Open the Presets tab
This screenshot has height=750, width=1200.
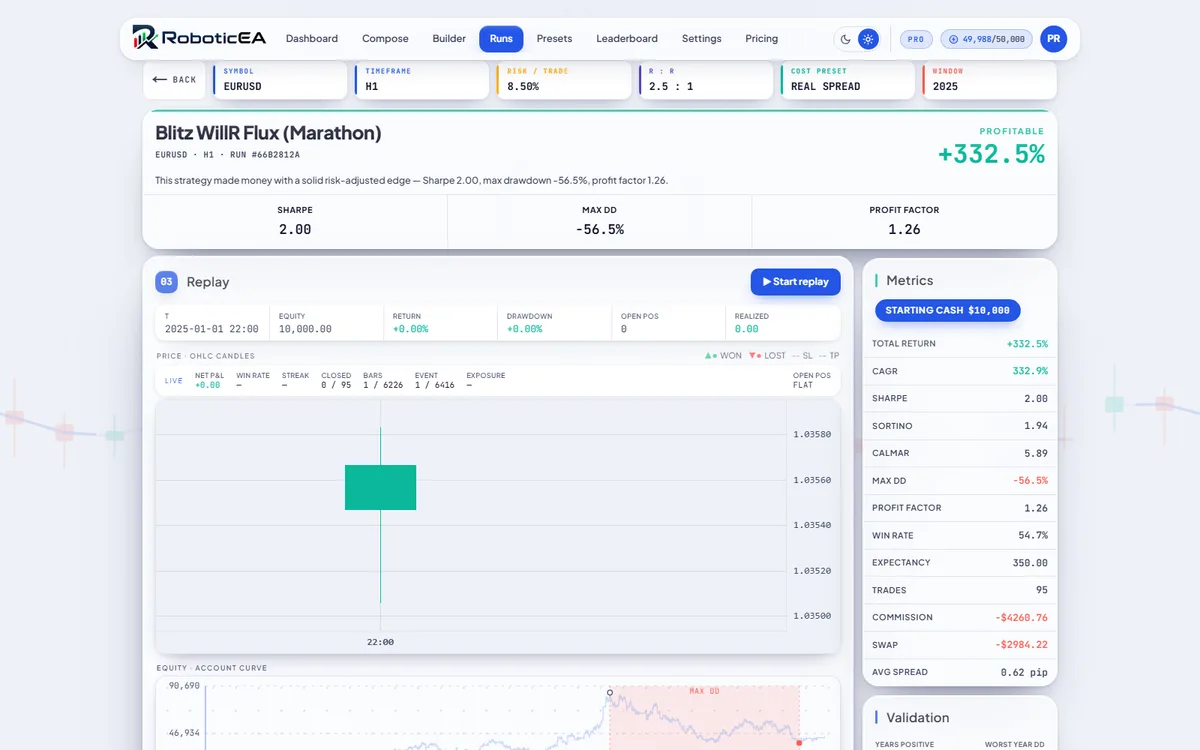click(554, 39)
